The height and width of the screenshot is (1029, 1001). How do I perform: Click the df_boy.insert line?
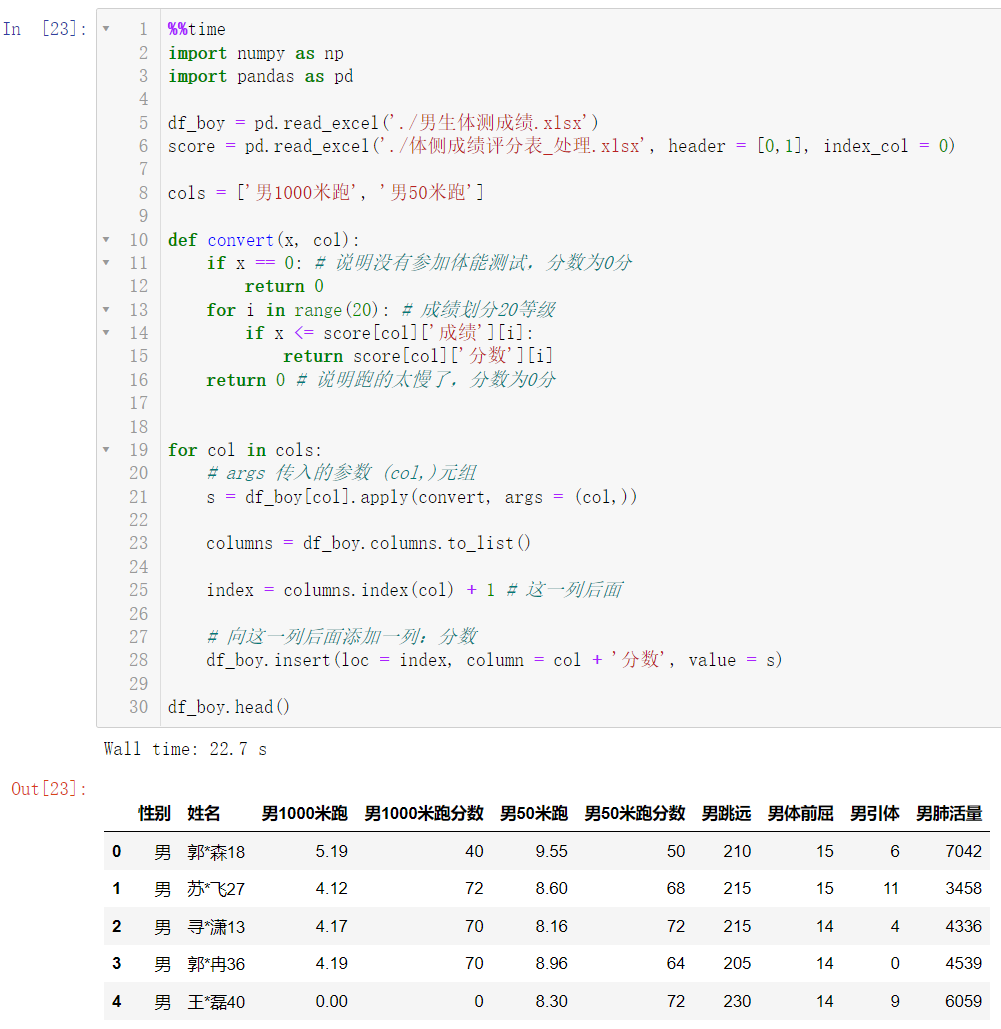(x=494, y=660)
